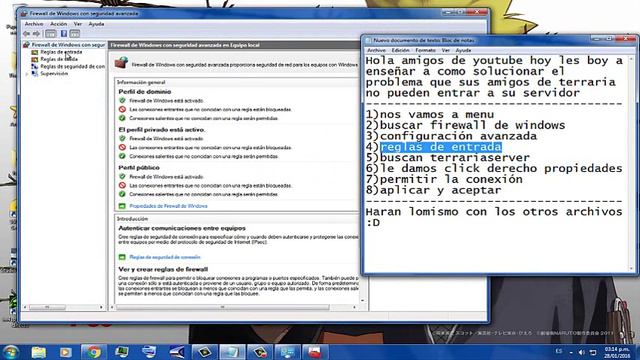Select the Supervisión tree node
This screenshot has height=360, width=640.
coord(54,73)
